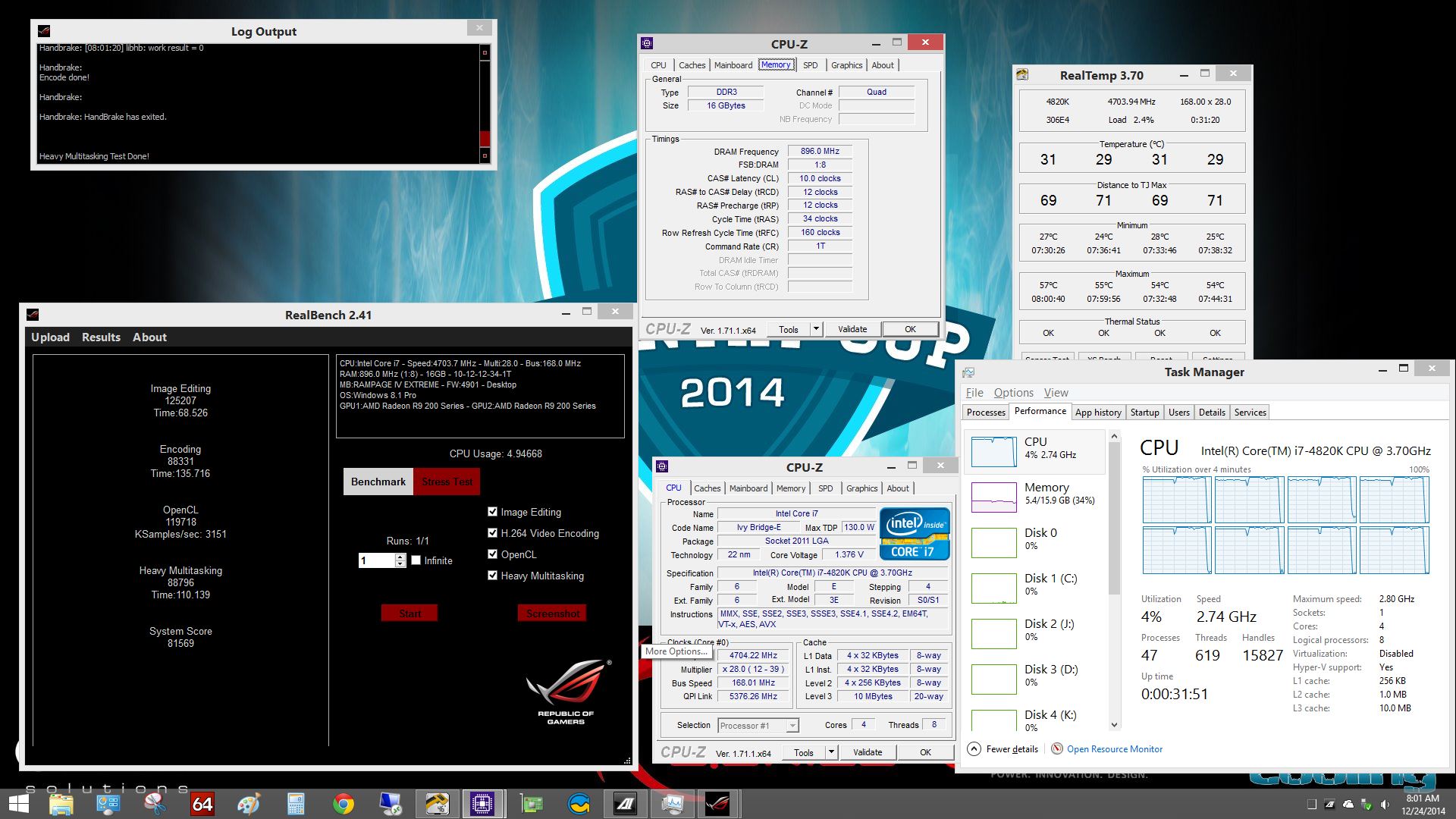Open Paint palette icon on taskbar
This screenshot has width=1456, height=819.
click(x=249, y=803)
